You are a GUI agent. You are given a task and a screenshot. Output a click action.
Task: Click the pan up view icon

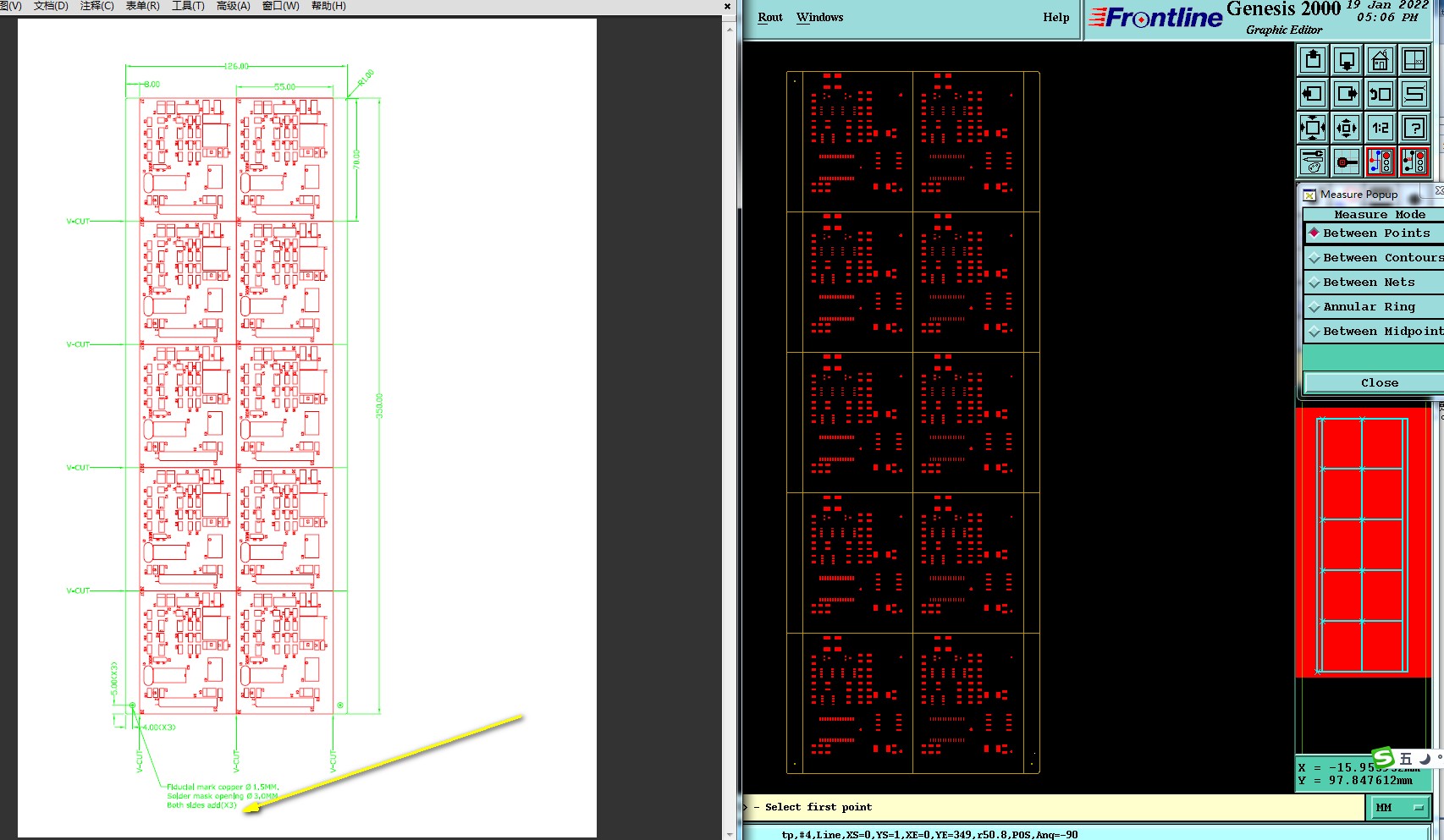coord(1313,60)
